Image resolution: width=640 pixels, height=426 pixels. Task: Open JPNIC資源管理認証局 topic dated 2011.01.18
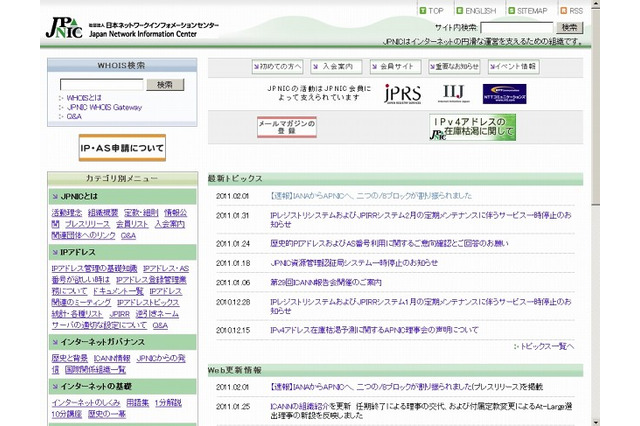pos(354,263)
